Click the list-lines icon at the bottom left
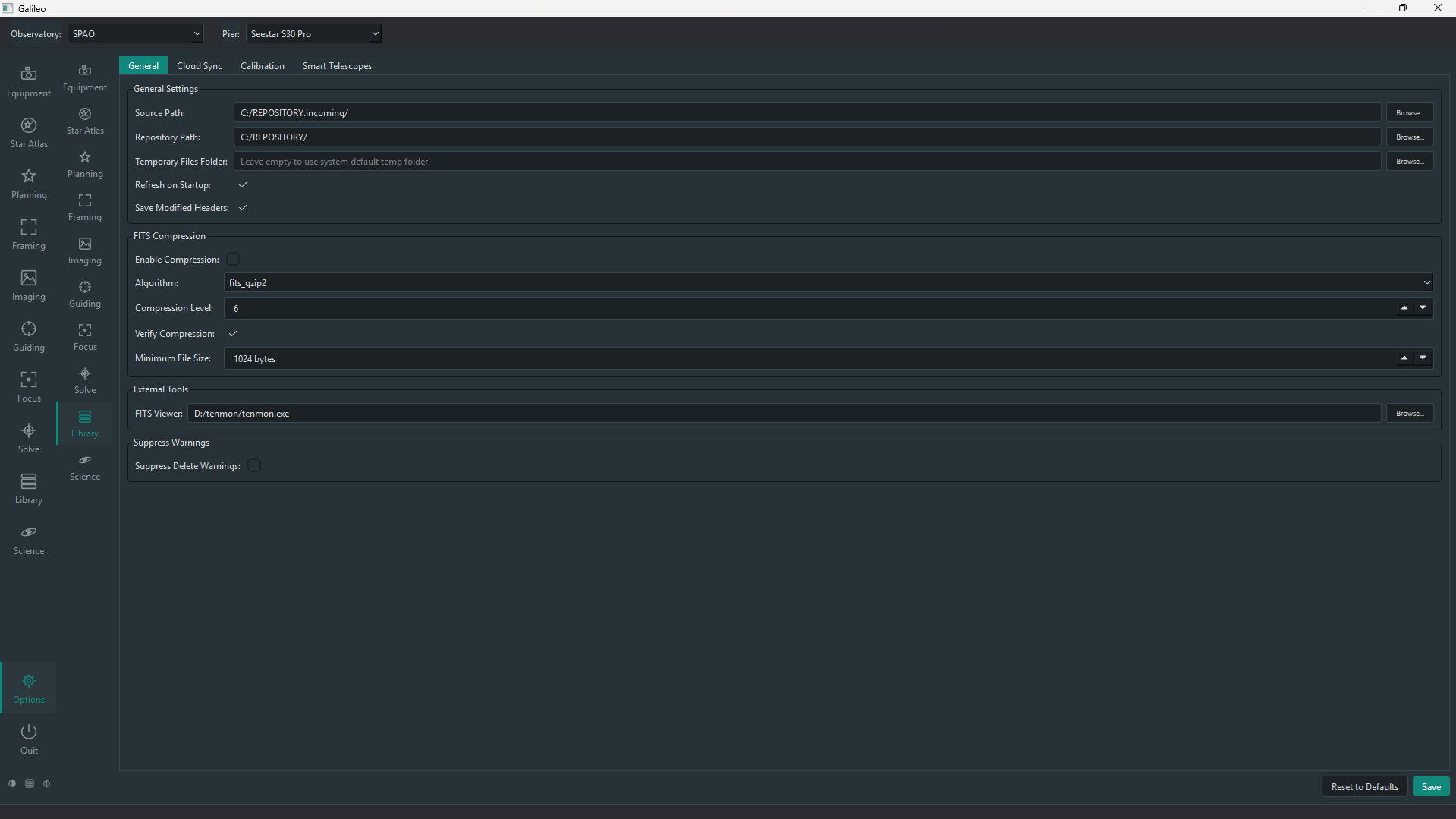Viewport: 1456px width, 819px height. [x=30, y=783]
